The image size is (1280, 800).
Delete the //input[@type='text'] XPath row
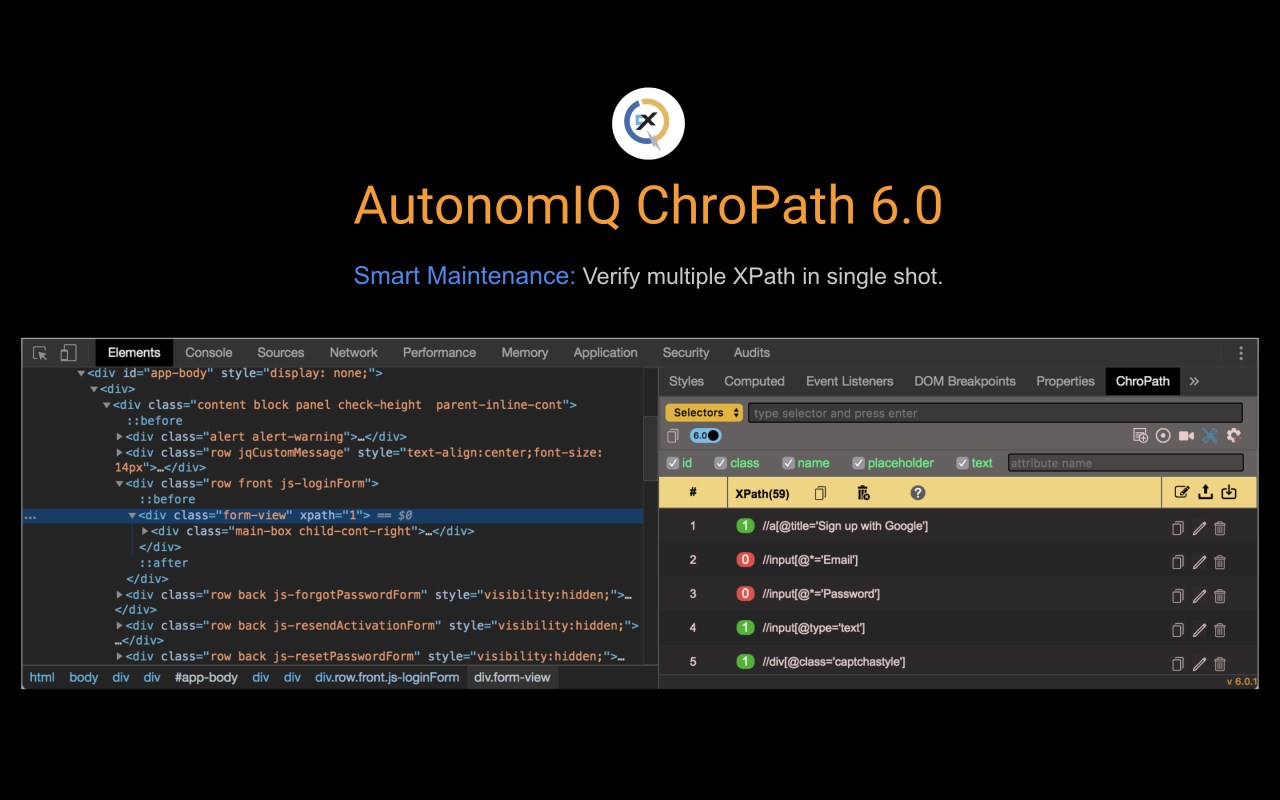pos(1220,630)
